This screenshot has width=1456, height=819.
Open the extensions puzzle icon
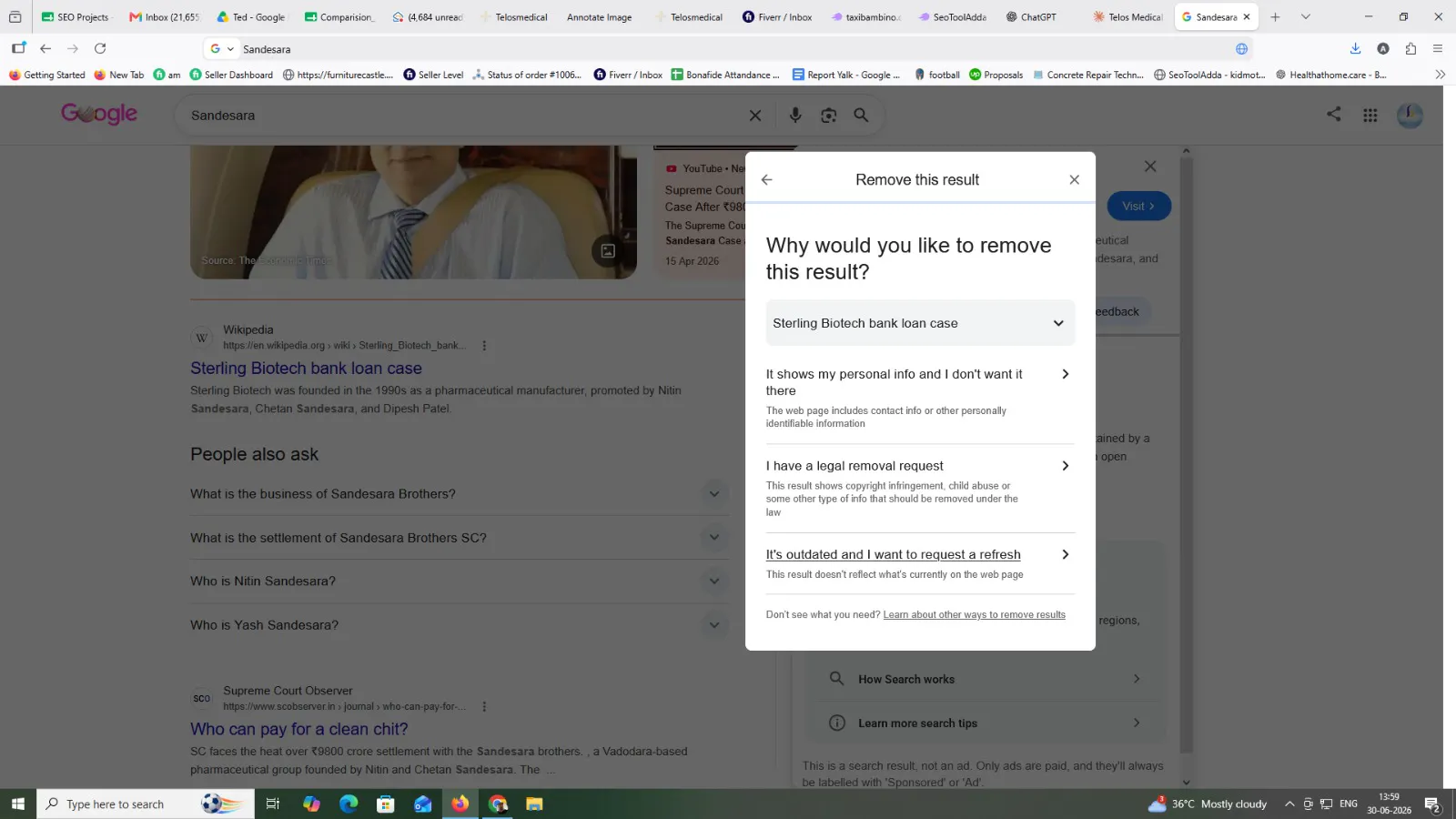[1410, 49]
